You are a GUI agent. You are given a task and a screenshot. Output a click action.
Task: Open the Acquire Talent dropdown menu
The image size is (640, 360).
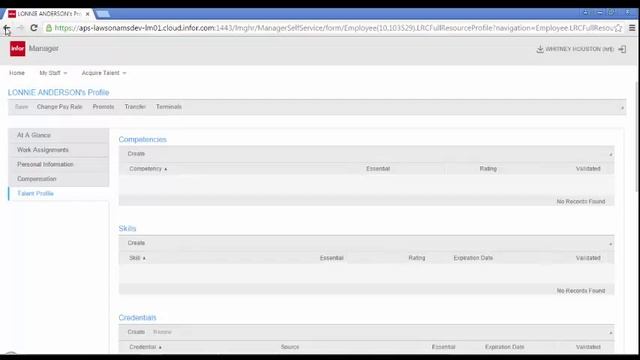tap(104, 73)
